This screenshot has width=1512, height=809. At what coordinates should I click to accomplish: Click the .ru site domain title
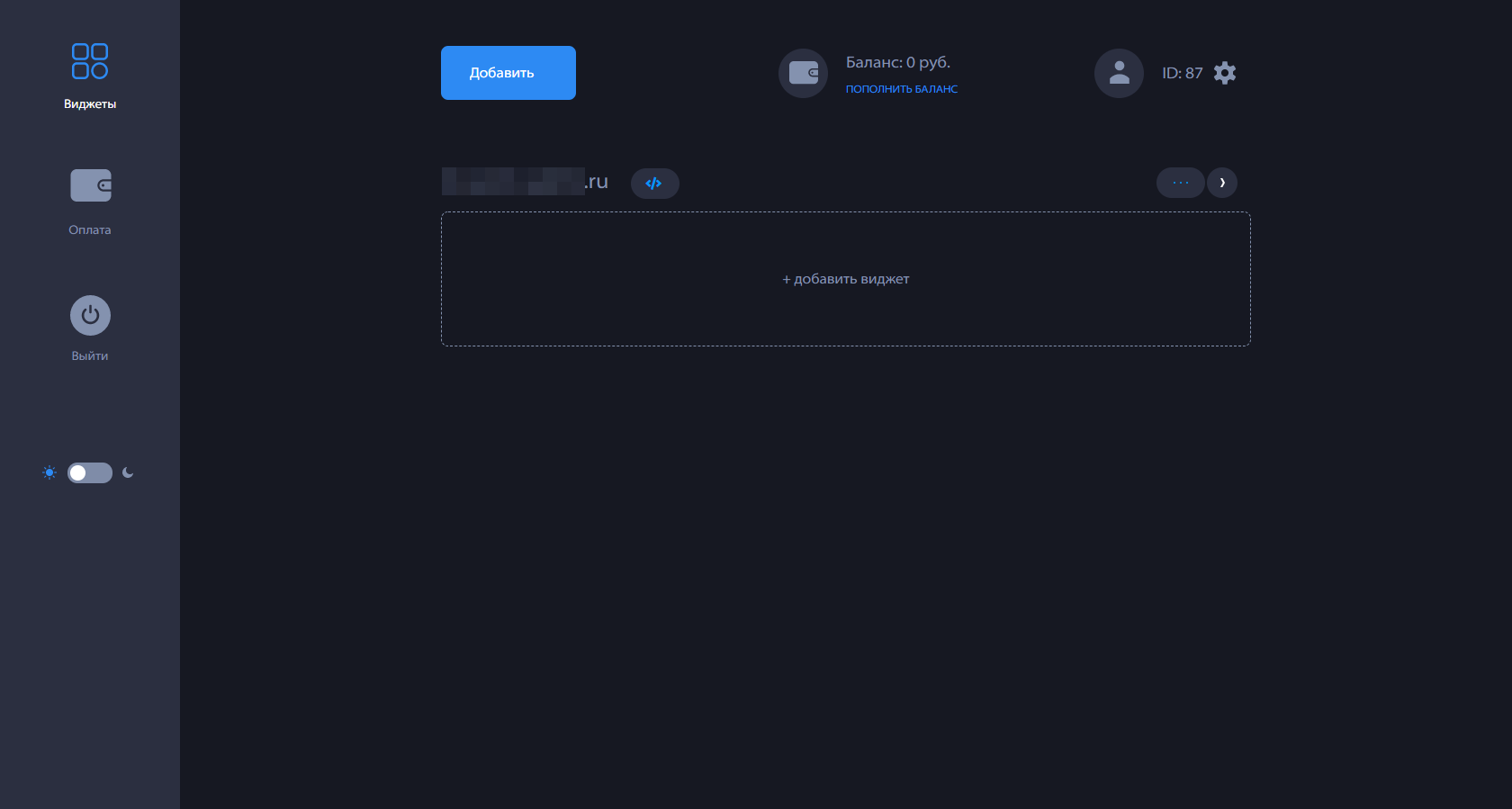[x=525, y=182]
